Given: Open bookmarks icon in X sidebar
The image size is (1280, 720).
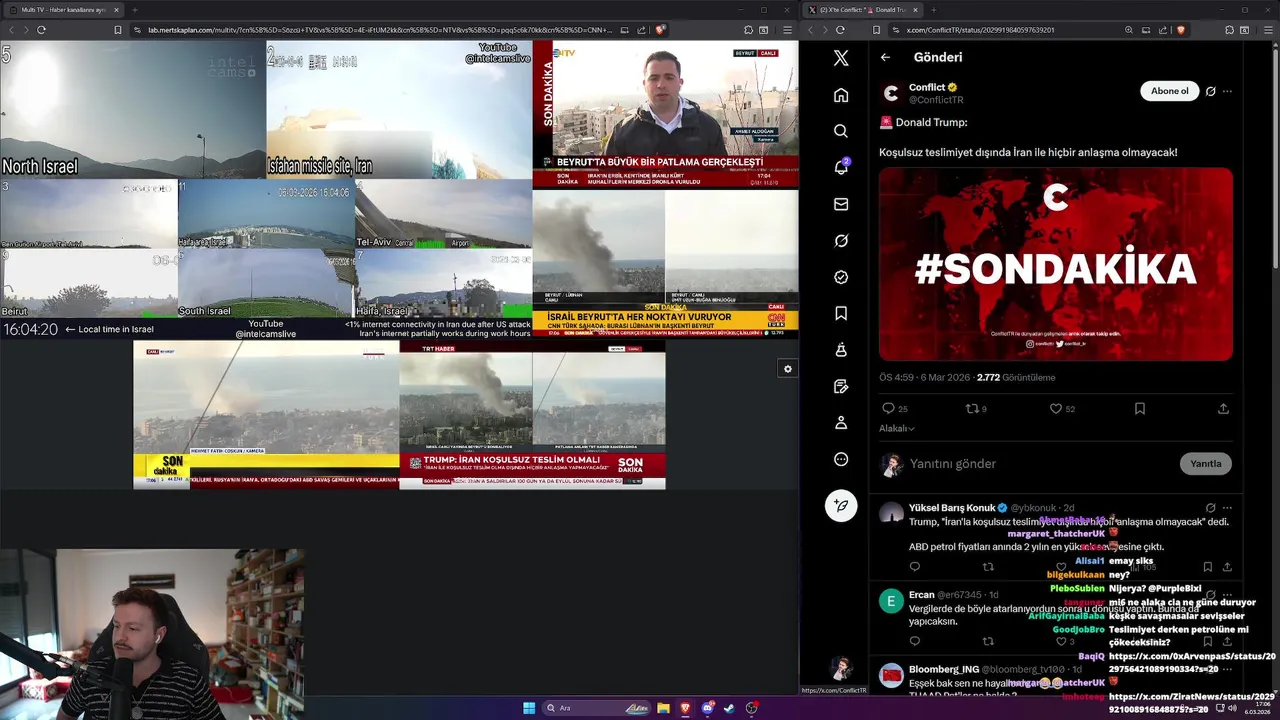Looking at the screenshot, I should tap(841, 313).
